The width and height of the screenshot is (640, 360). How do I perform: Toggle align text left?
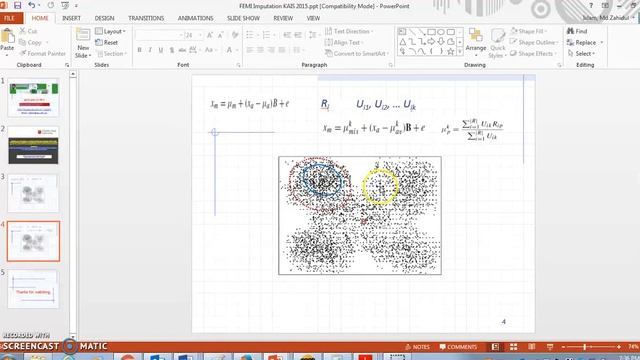coord(250,50)
